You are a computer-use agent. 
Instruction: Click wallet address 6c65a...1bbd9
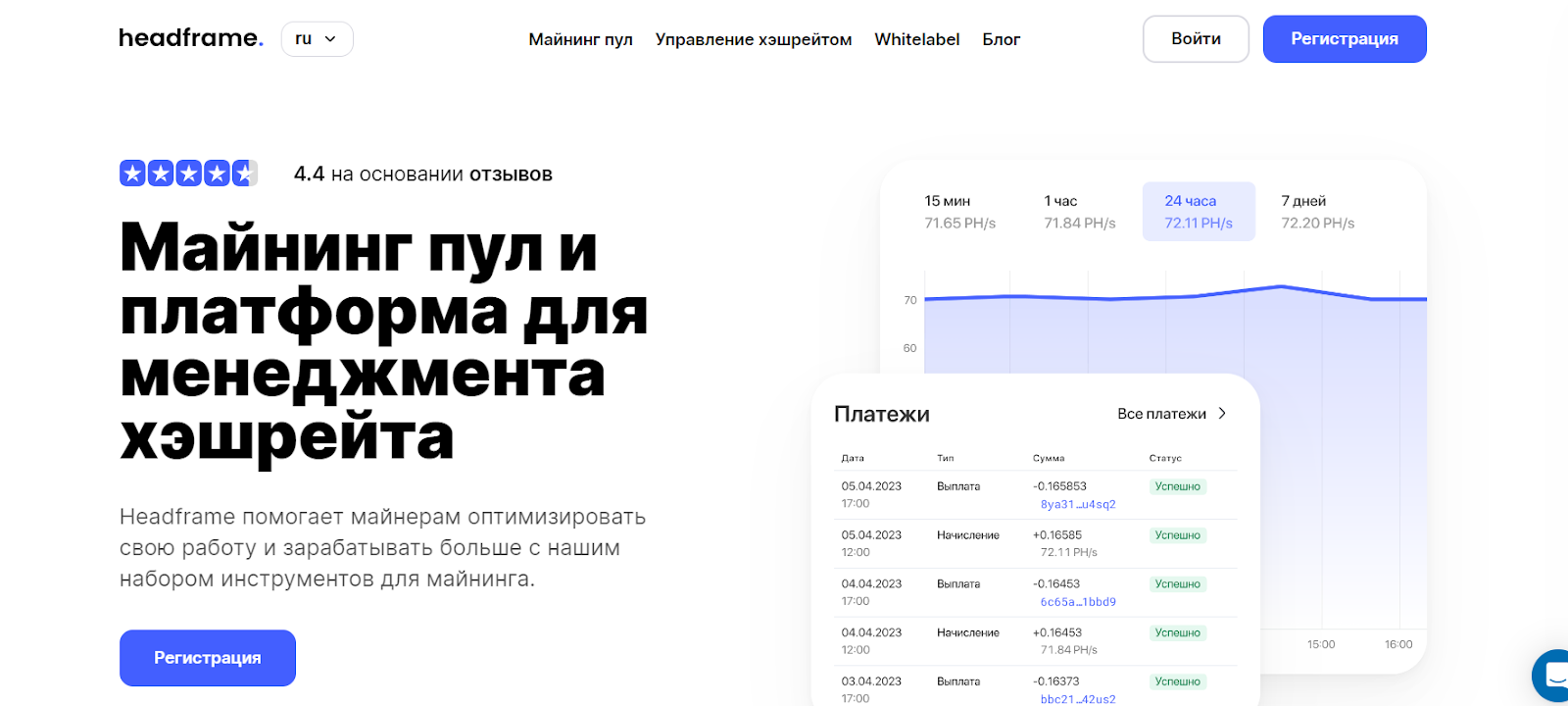pyautogui.click(x=1078, y=602)
